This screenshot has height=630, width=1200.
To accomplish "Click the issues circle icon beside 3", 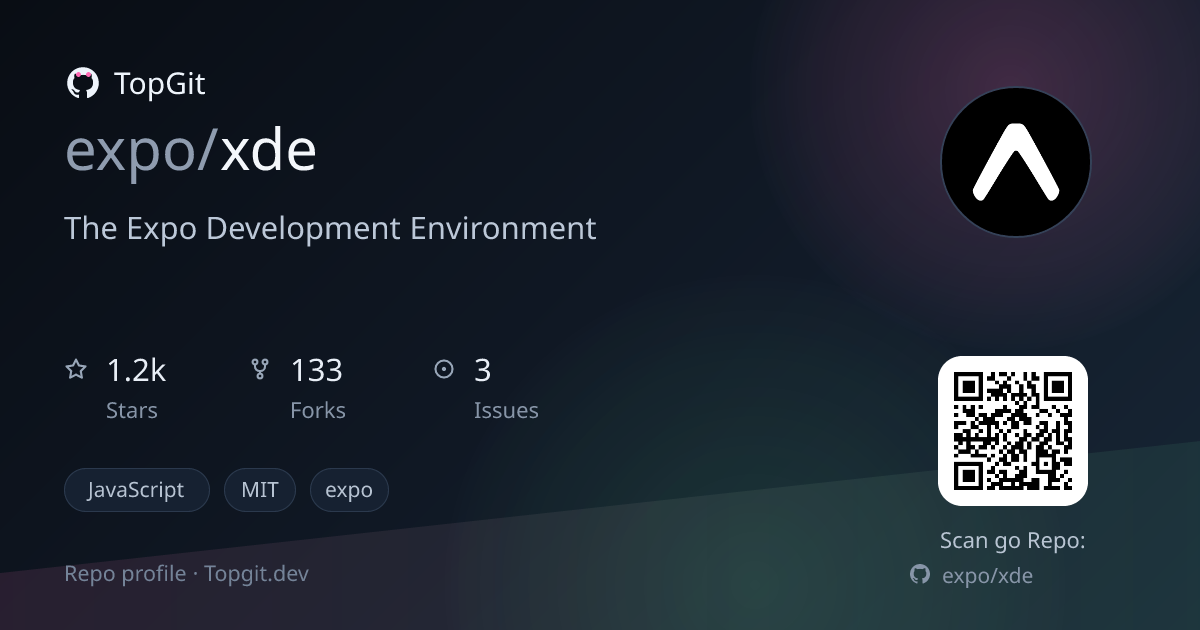I will click(x=444, y=370).
